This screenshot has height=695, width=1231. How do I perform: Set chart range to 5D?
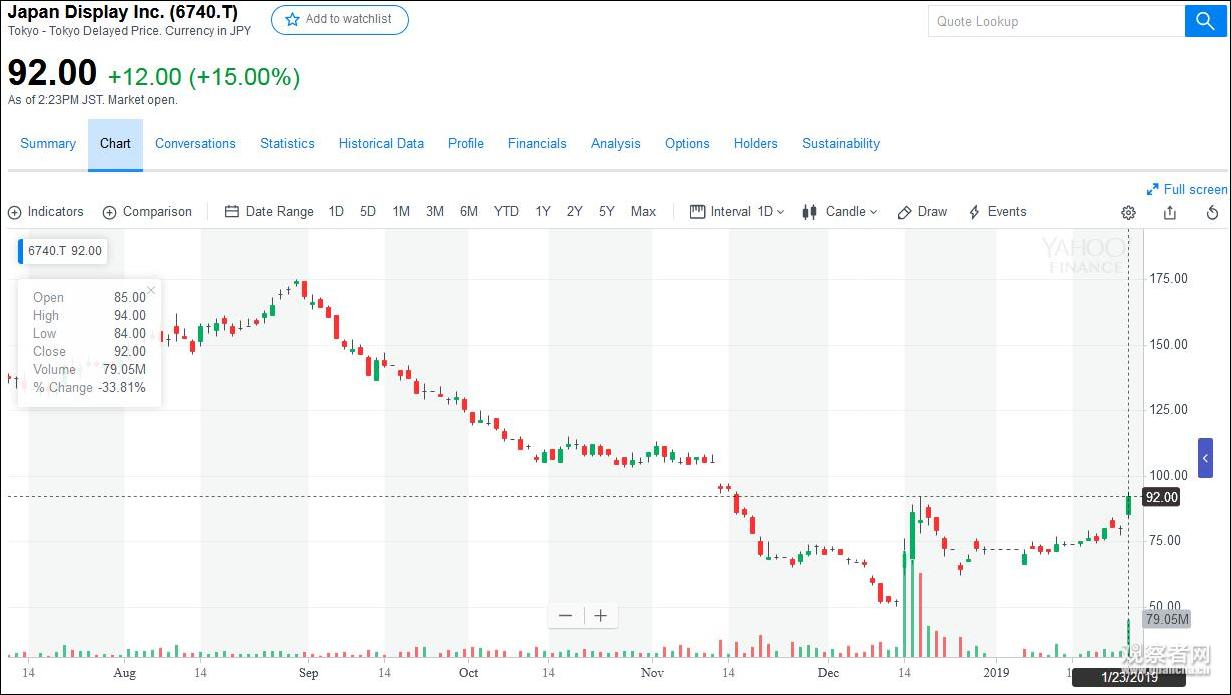[368, 212]
